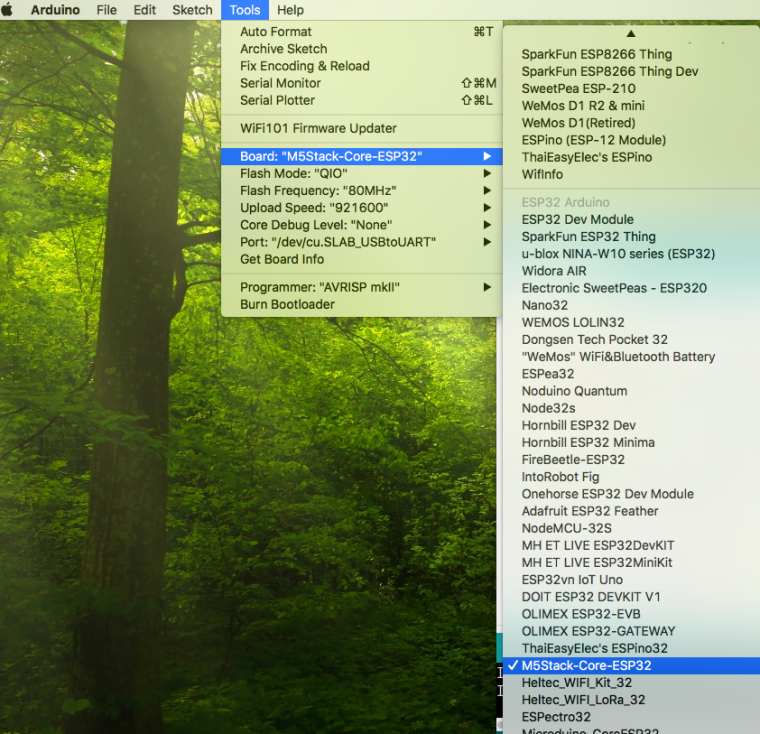Expand the Core Debug Level submenu
The height and width of the screenshot is (734, 760).
click(x=362, y=225)
